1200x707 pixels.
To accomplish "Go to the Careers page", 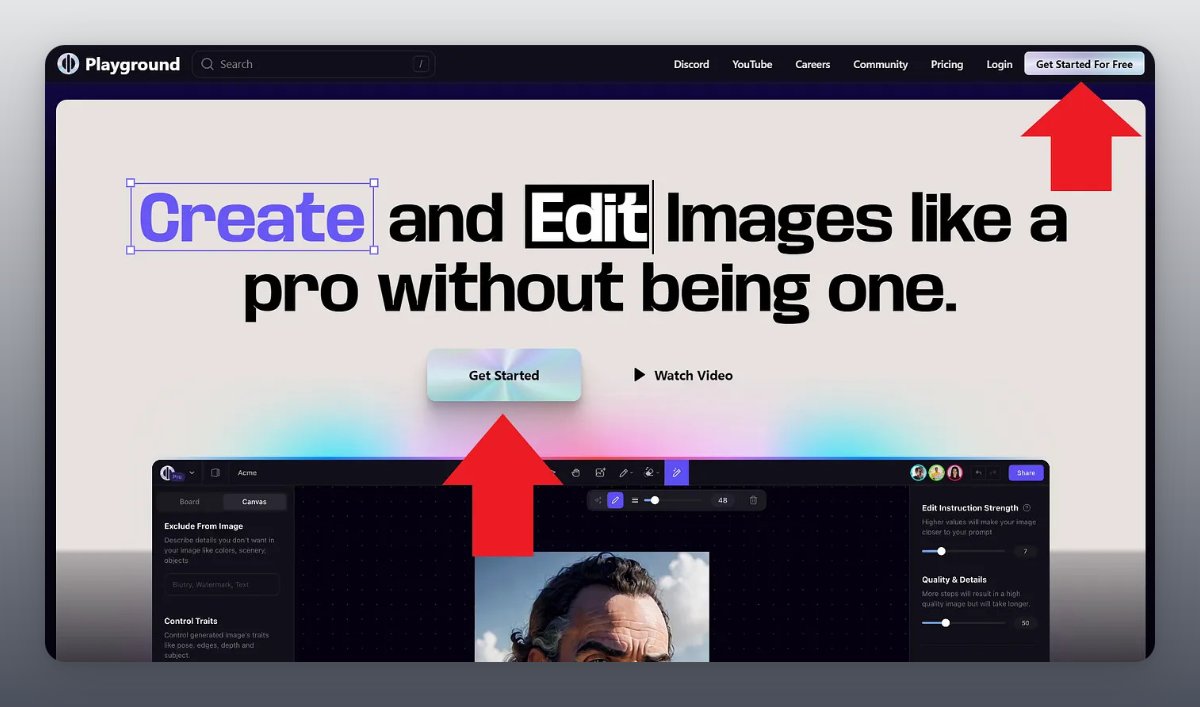I will click(x=812, y=64).
